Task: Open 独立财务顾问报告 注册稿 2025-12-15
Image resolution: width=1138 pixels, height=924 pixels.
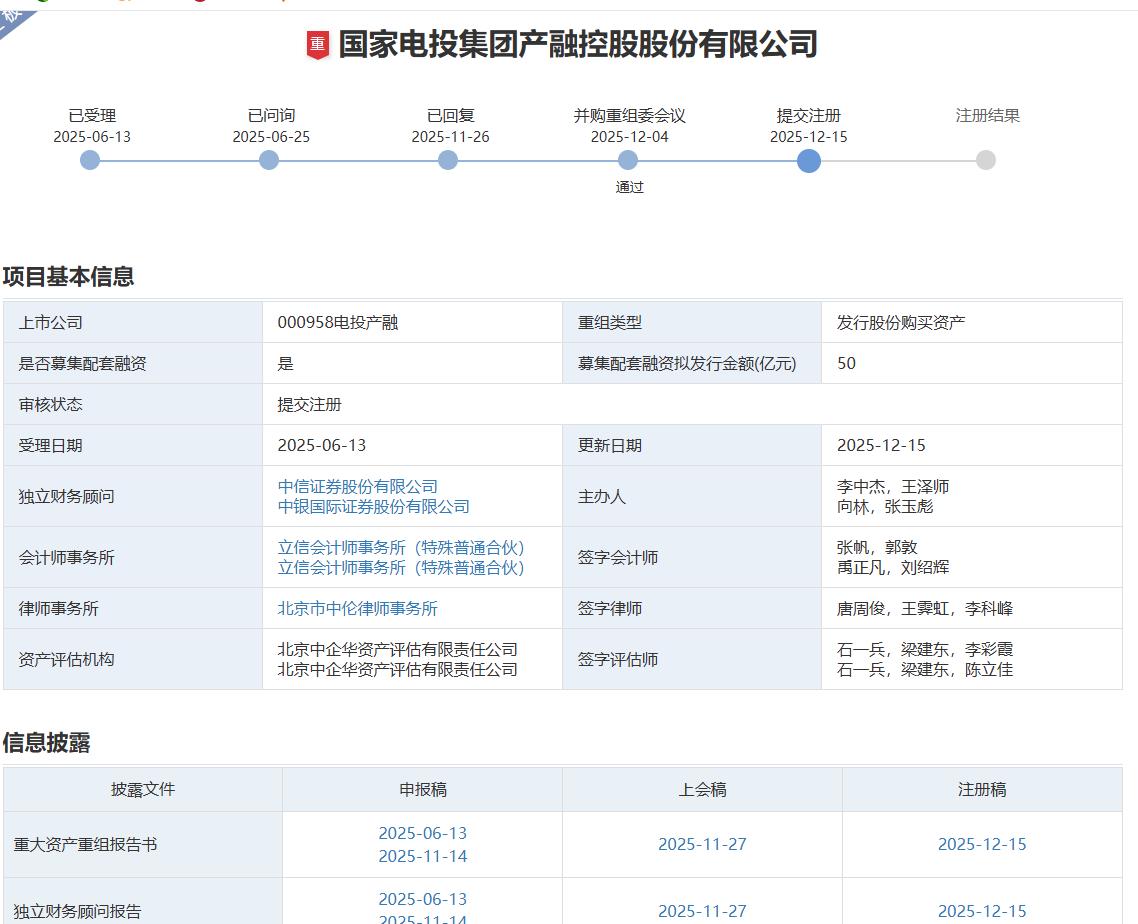Action: tap(982, 911)
